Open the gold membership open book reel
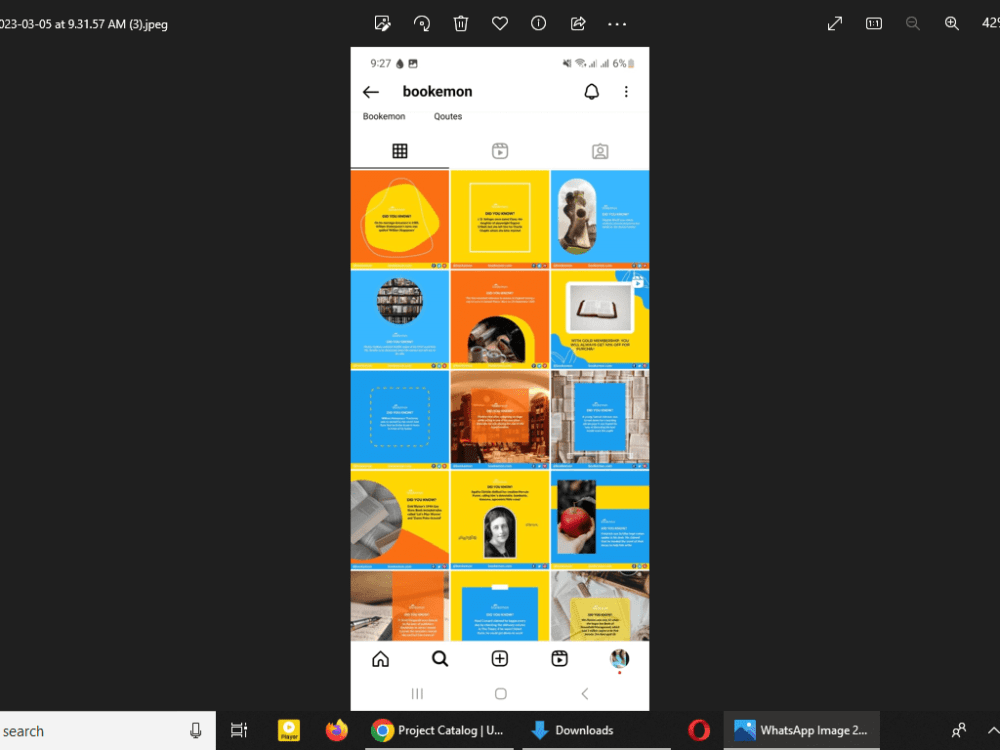This screenshot has height=750, width=1000. 600,320
